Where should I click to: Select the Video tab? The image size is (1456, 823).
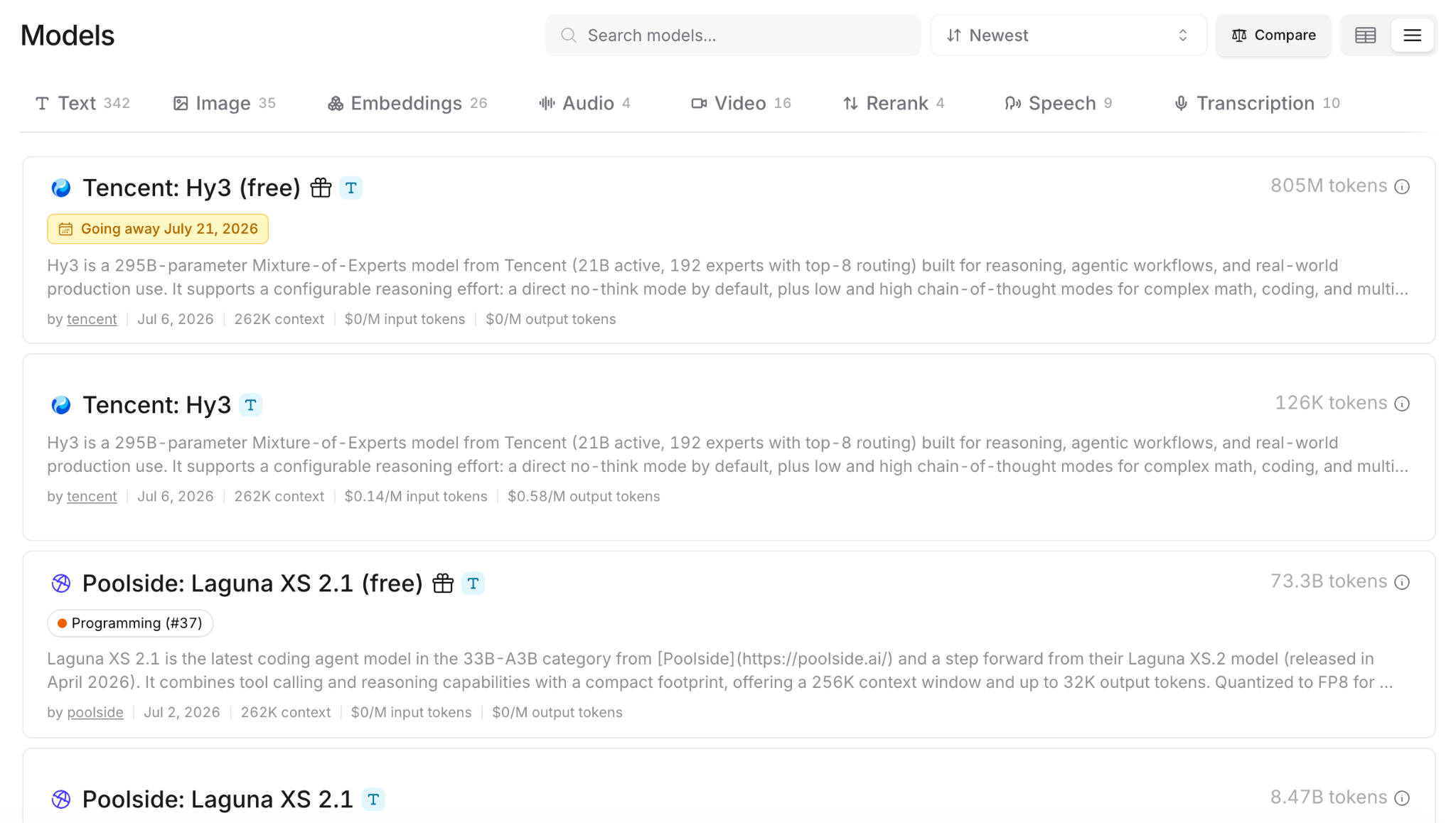click(x=742, y=103)
